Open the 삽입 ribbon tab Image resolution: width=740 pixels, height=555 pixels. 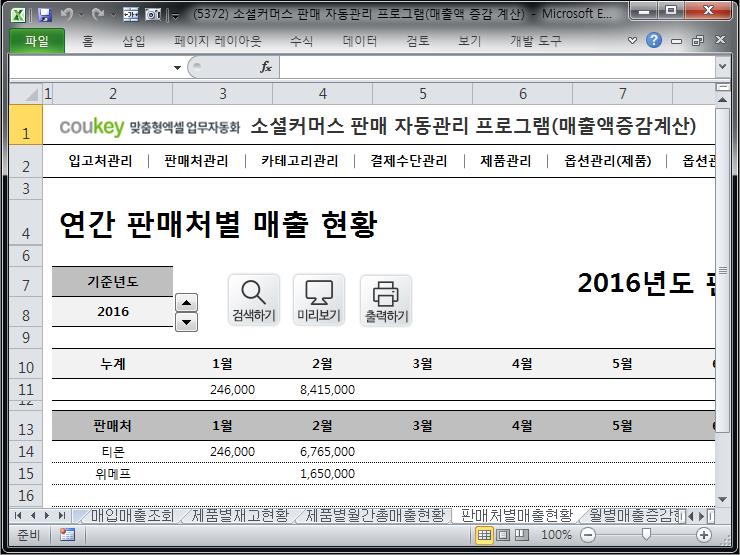(134, 41)
